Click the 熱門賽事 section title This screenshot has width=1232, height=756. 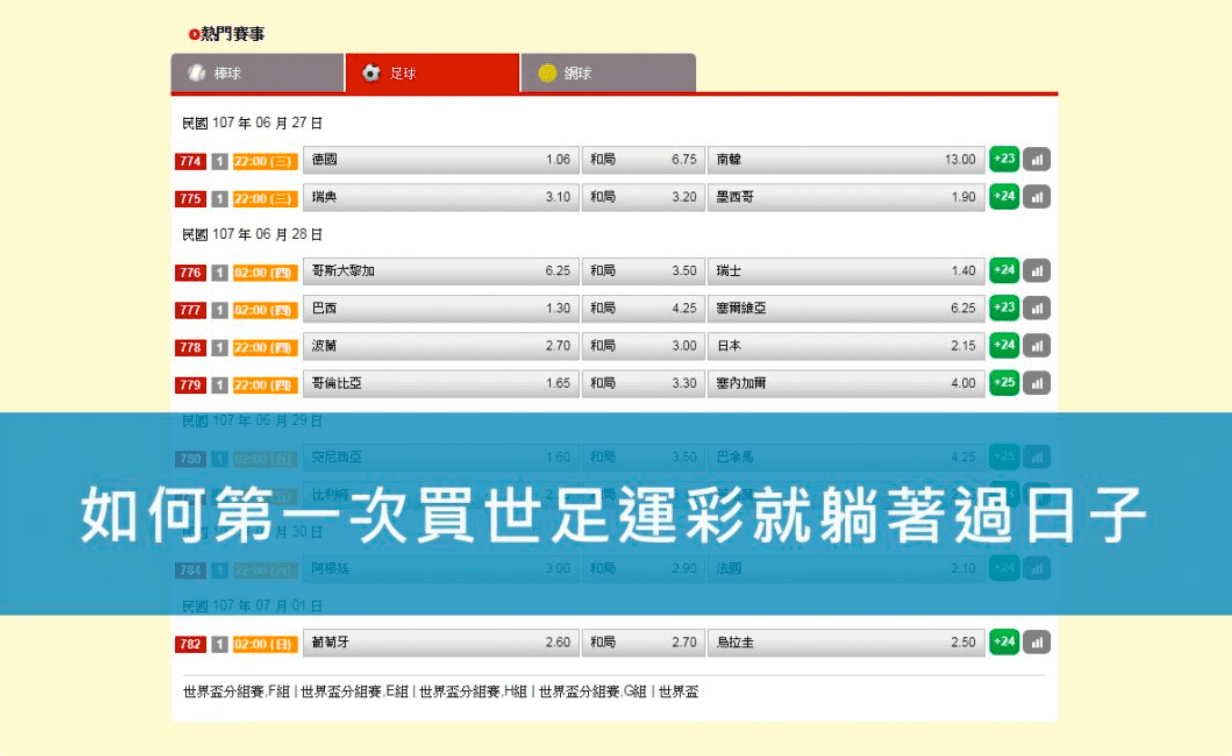233,35
